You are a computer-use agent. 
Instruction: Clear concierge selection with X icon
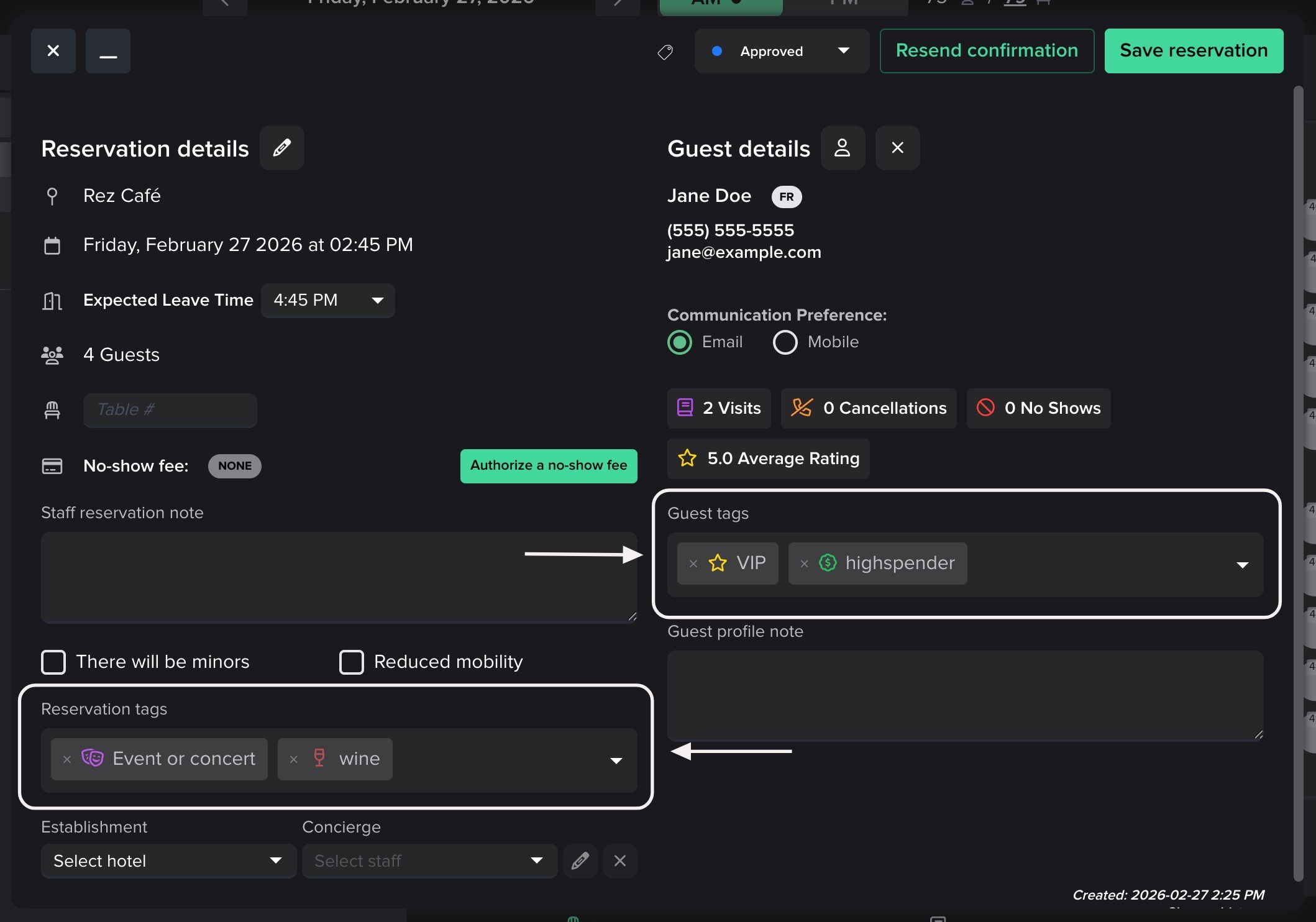tap(619, 860)
